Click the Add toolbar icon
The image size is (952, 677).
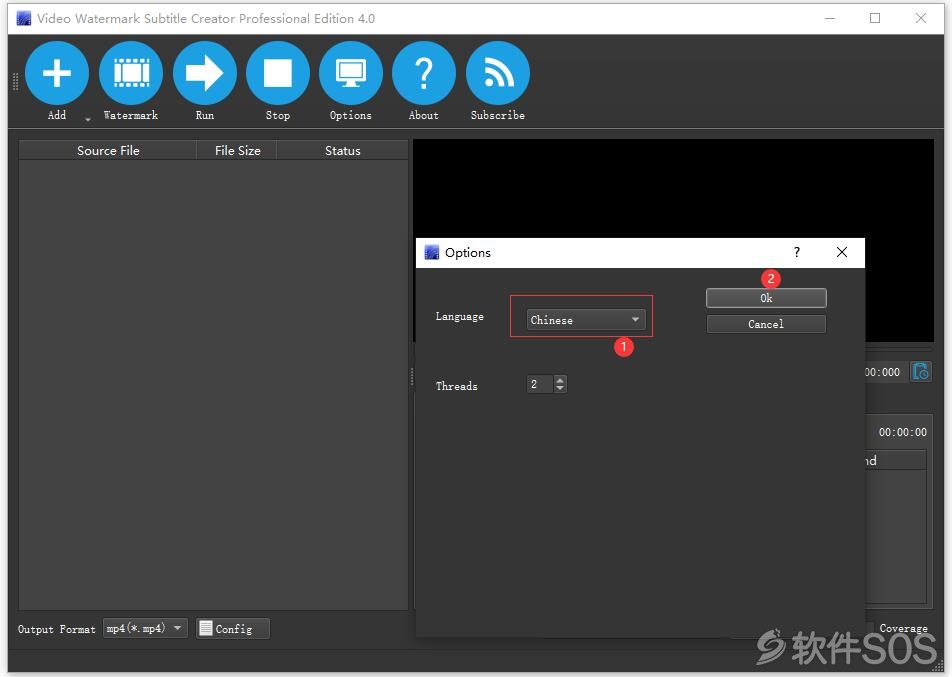(x=56, y=73)
